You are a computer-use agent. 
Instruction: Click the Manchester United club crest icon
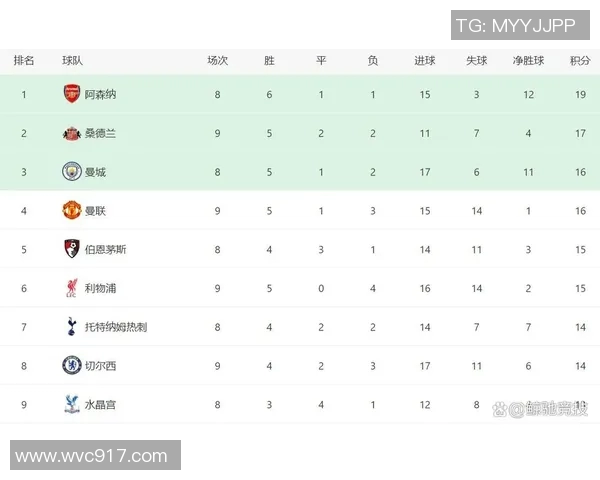click(72, 211)
